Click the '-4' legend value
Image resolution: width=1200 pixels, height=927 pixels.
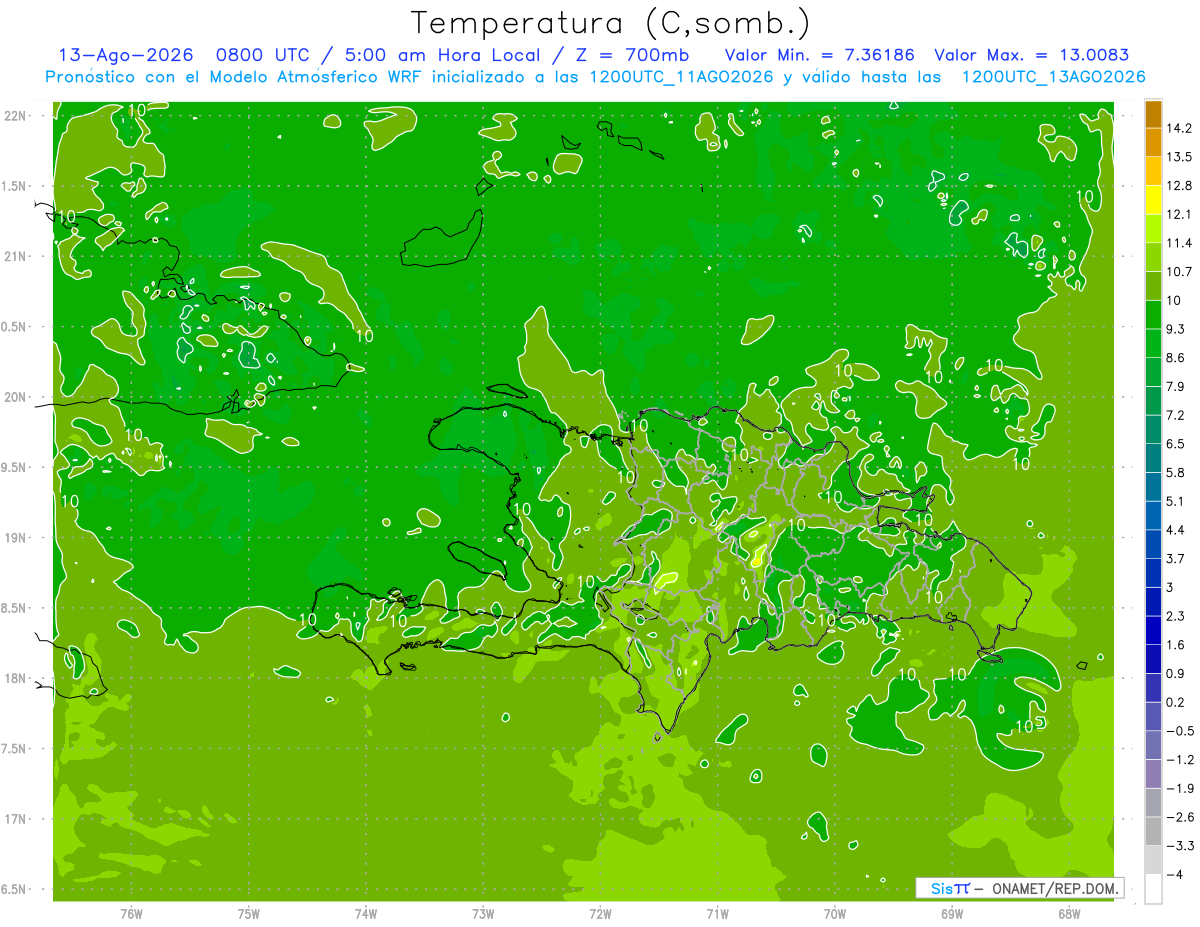click(1174, 875)
